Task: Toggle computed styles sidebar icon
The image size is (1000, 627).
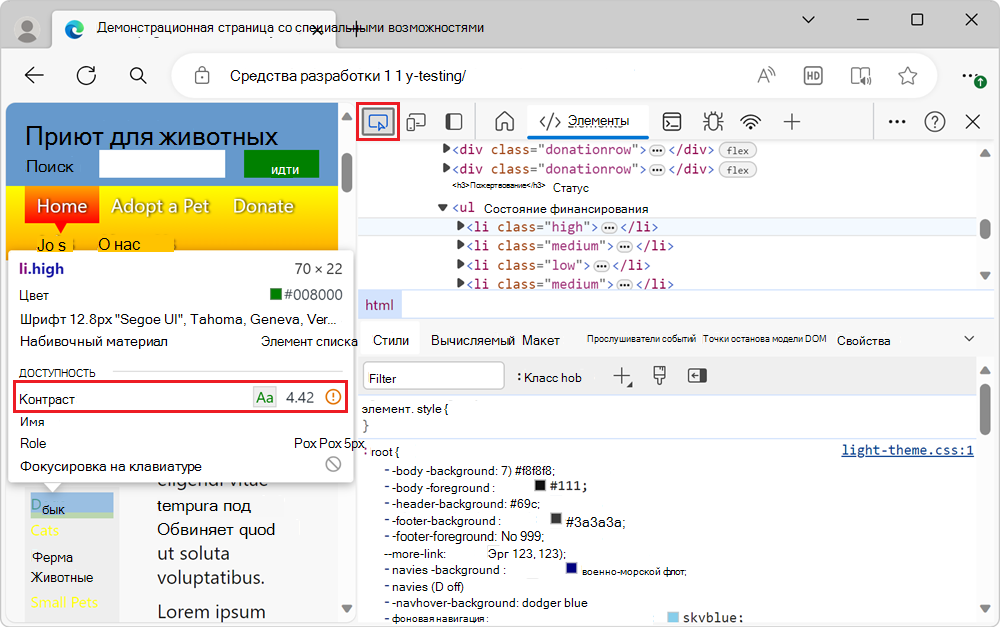Action: coord(697,376)
